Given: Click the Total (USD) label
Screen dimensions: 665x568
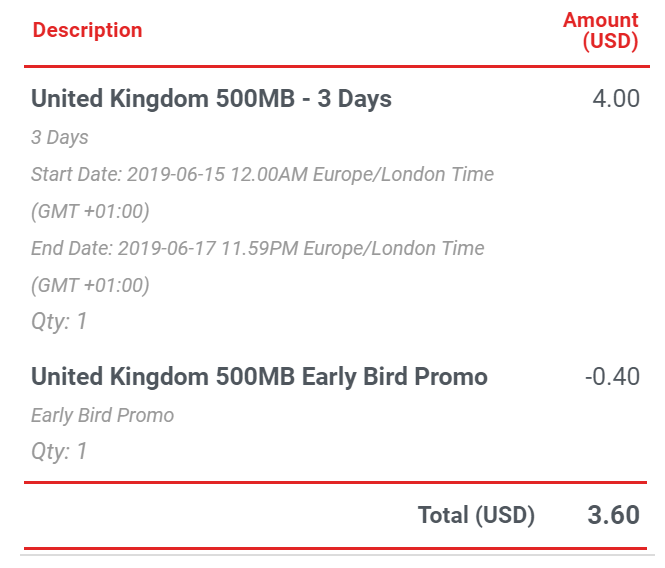Looking at the screenshot, I should 476,515.
